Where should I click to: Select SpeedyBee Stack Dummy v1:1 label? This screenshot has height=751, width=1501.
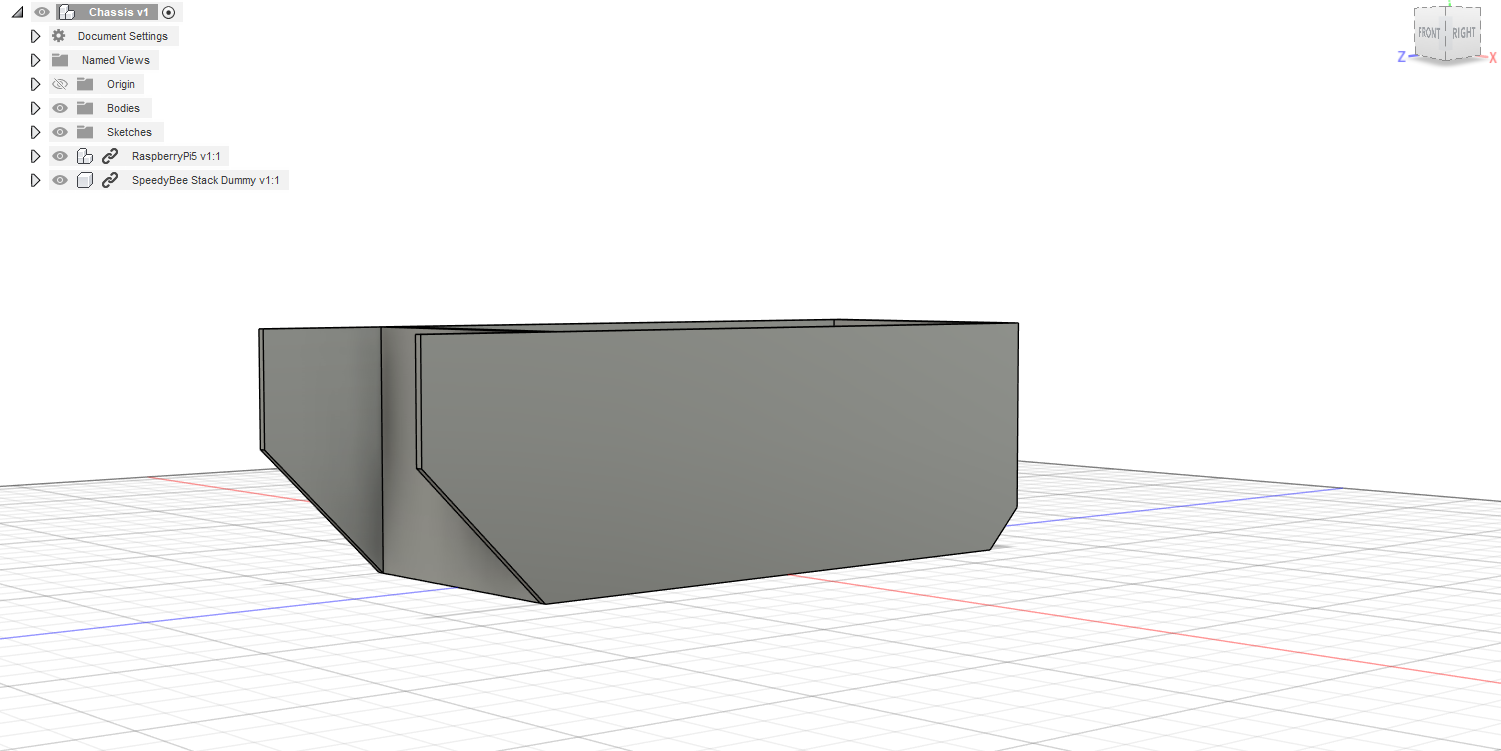click(205, 180)
